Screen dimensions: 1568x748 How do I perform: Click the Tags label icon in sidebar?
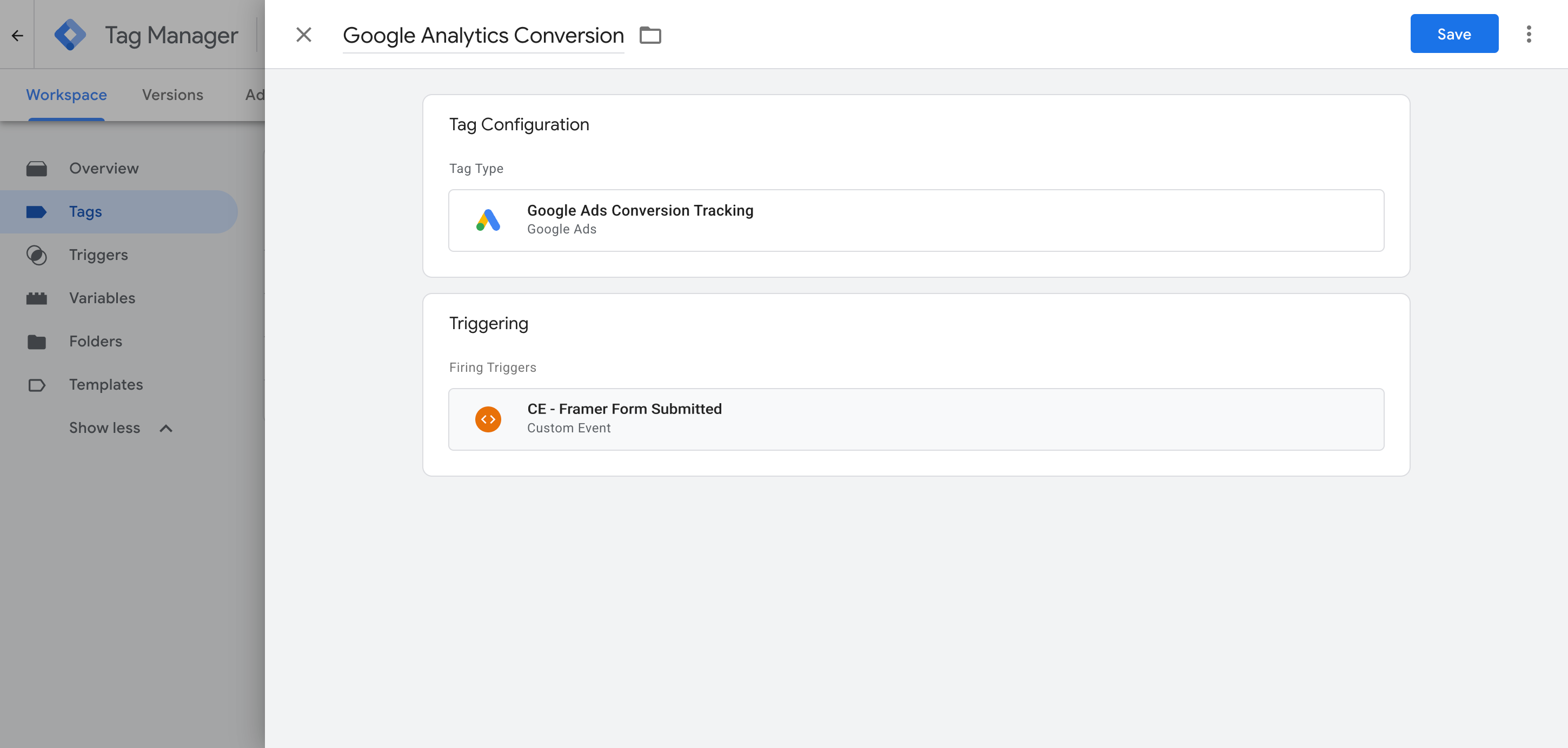pyautogui.click(x=37, y=212)
